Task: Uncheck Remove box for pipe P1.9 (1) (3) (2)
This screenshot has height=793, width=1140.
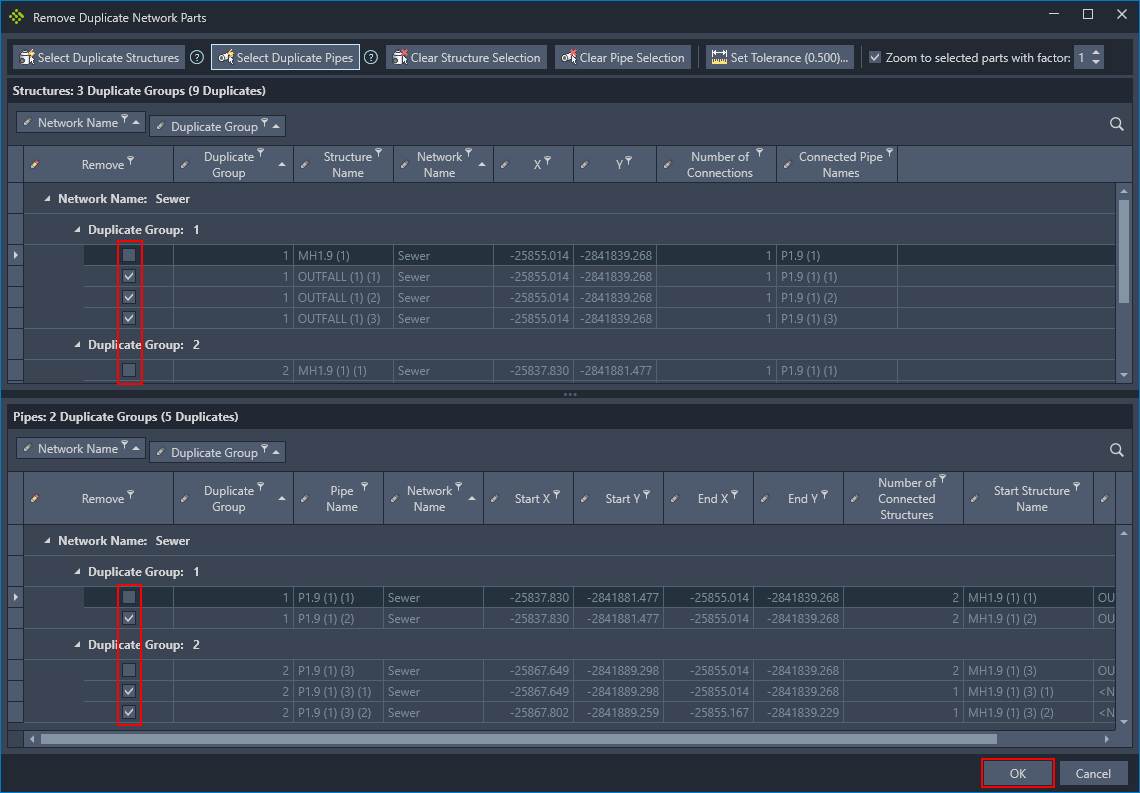Action: (x=129, y=712)
